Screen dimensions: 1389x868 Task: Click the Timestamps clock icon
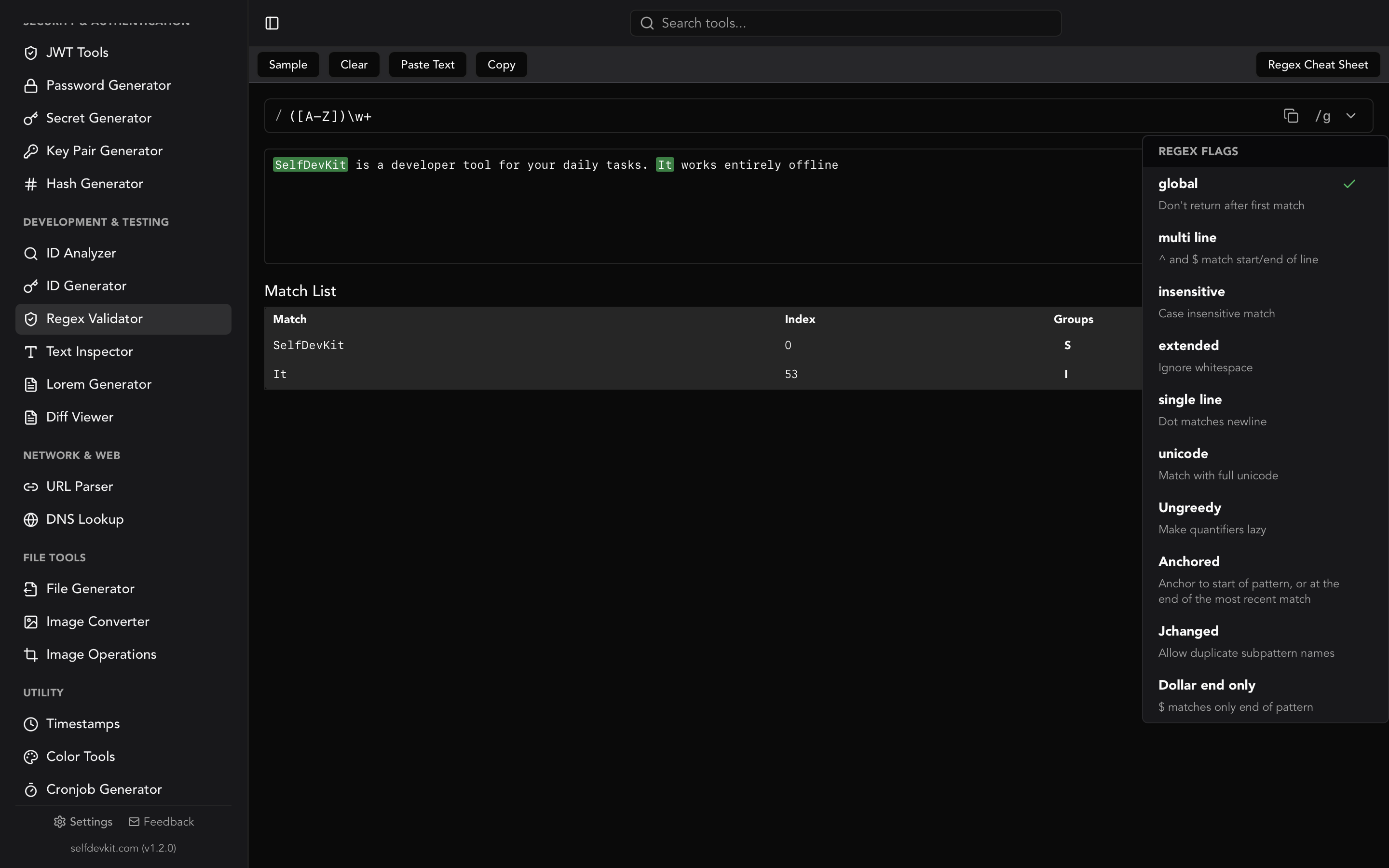(31, 724)
